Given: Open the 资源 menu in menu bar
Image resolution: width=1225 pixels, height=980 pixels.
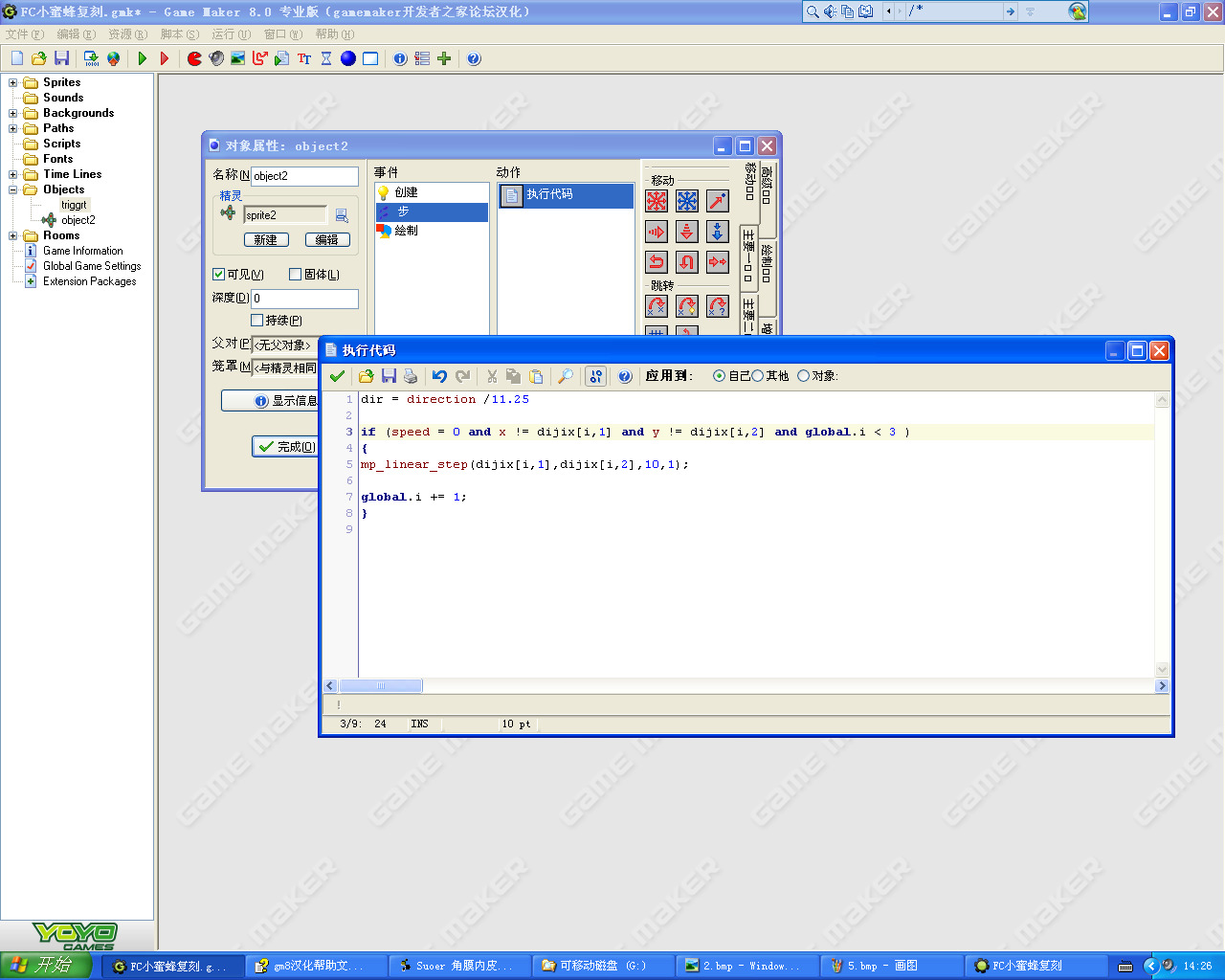Looking at the screenshot, I should pyautogui.click(x=127, y=34).
